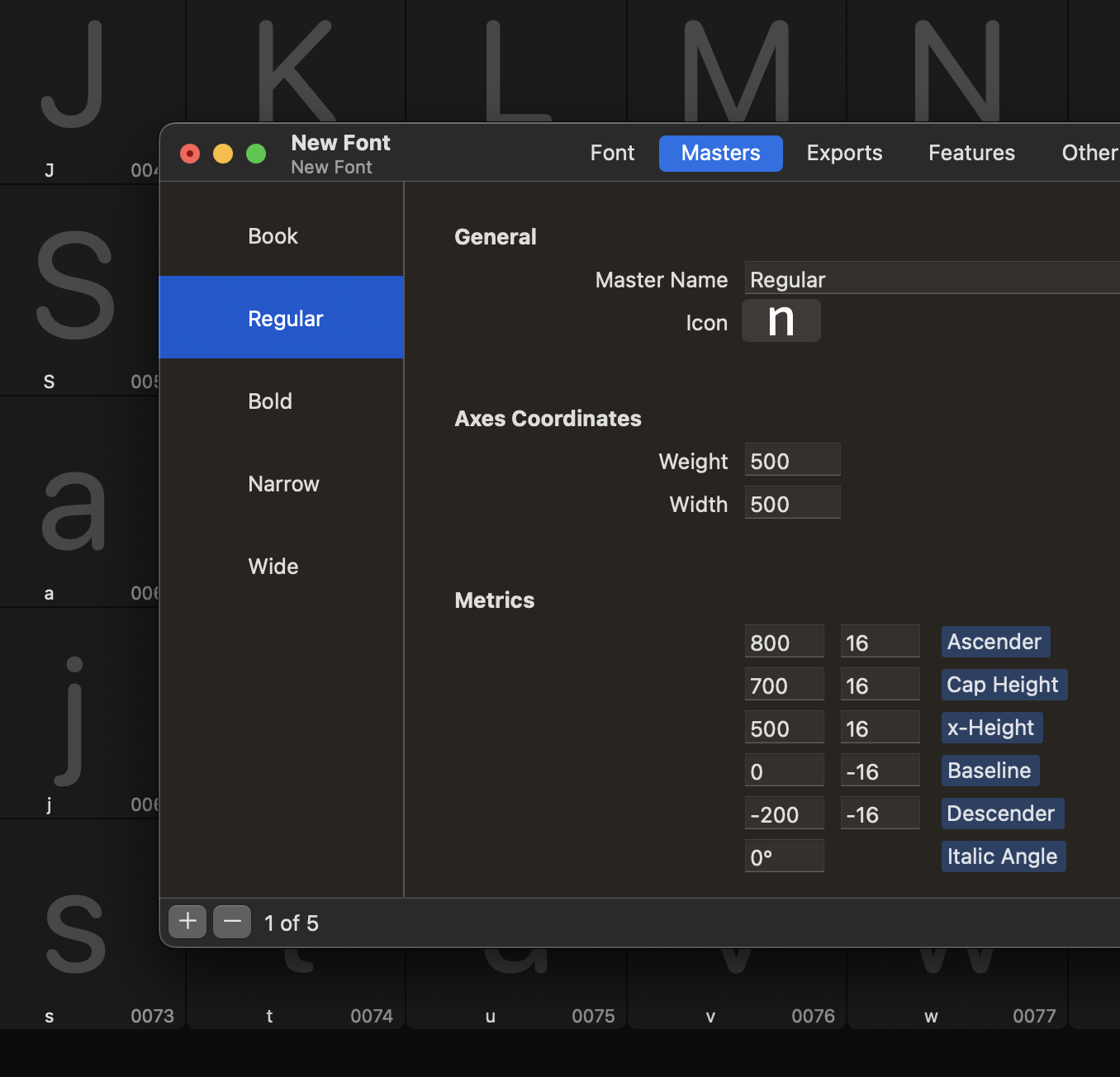Open the Exports tab
Image resolution: width=1120 pixels, height=1077 pixels.
coord(844,153)
